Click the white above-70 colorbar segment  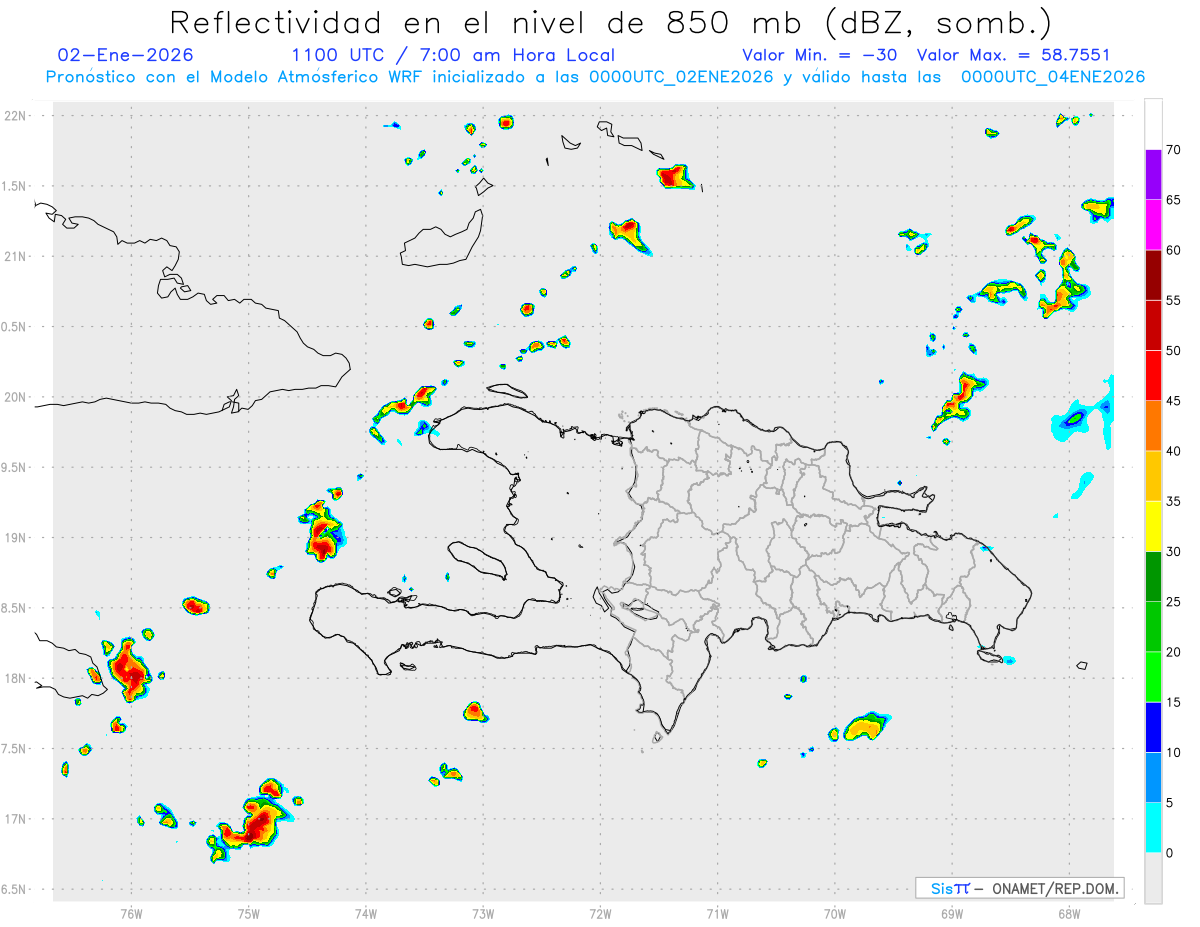tap(1154, 124)
